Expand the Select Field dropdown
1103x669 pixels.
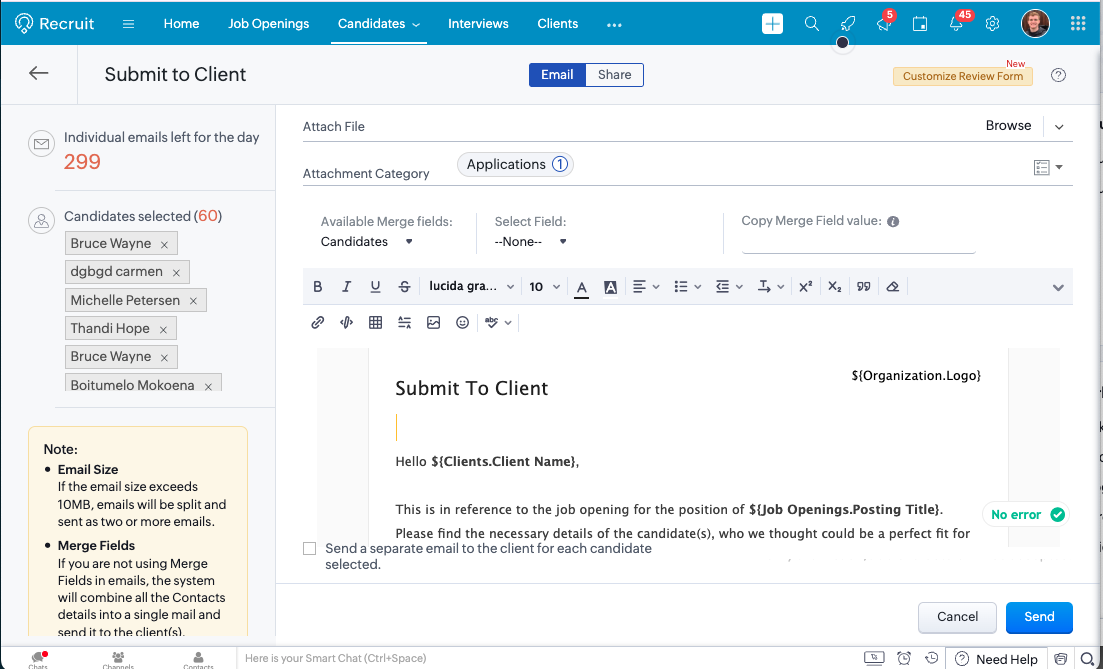[x=531, y=242]
